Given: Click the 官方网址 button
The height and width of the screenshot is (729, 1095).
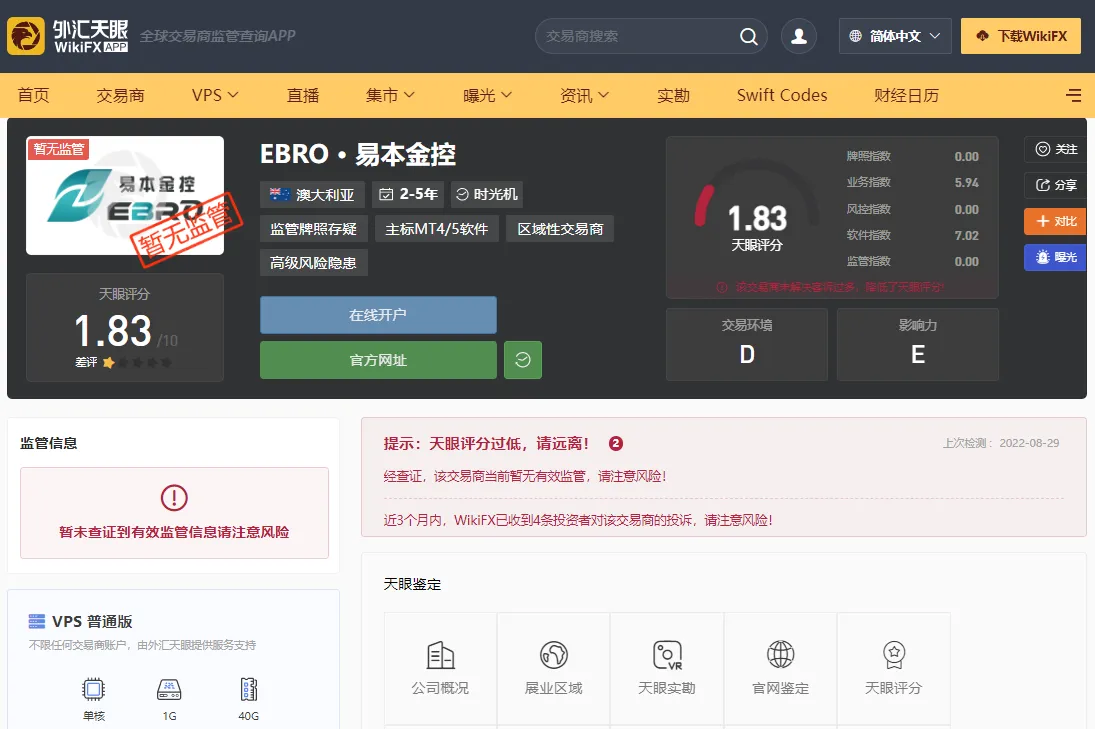Looking at the screenshot, I should click(378, 360).
